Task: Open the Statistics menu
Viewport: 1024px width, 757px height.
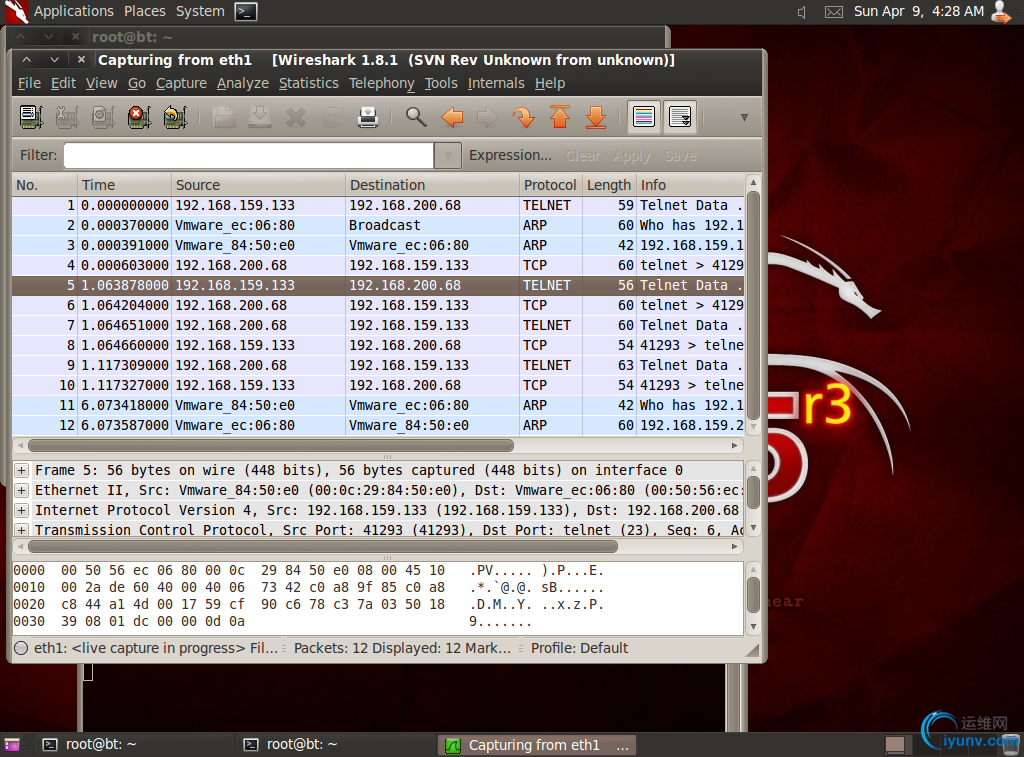Action: (308, 83)
